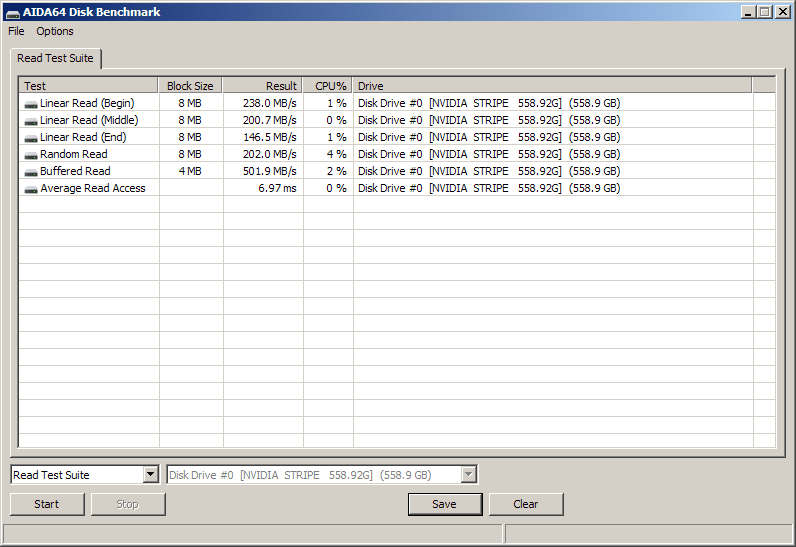
Task: Click the Linear Read (End) disk icon
Action: [31, 138]
